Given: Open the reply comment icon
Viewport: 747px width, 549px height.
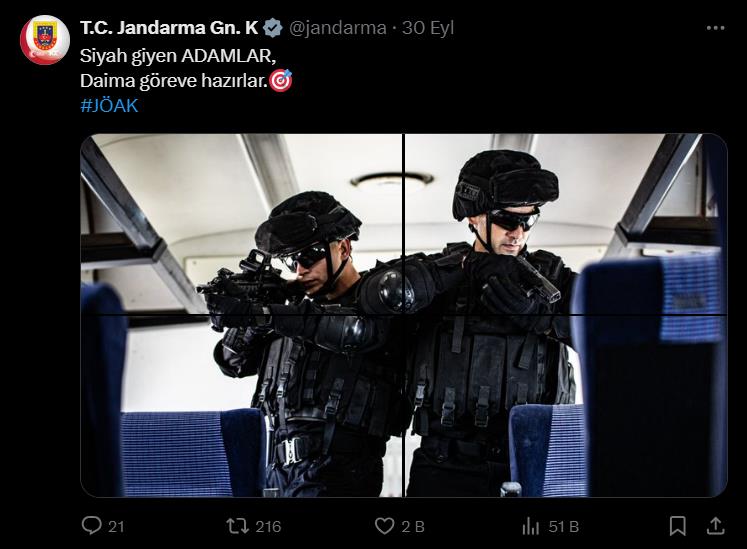Looking at the screenshot, I should point(91,525).
